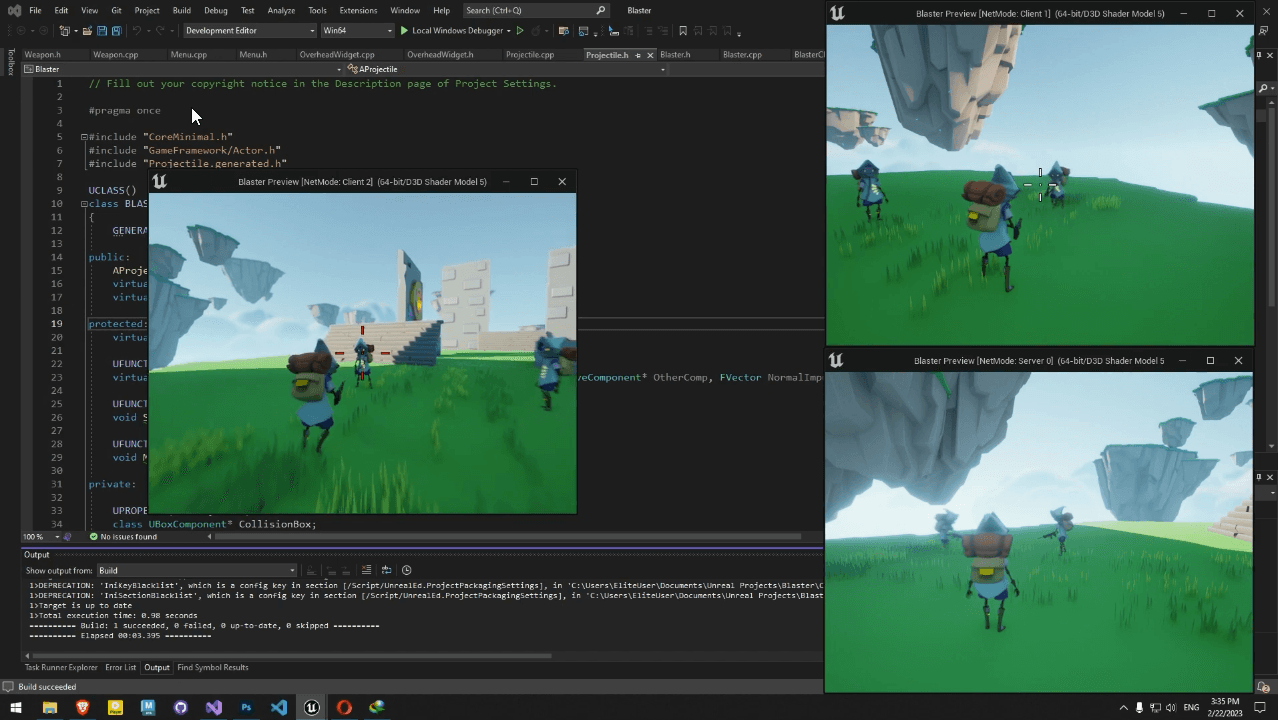Click the Visual Studio logo icon
This screenshot has width=1278, height=720.
tap(14, 10)
